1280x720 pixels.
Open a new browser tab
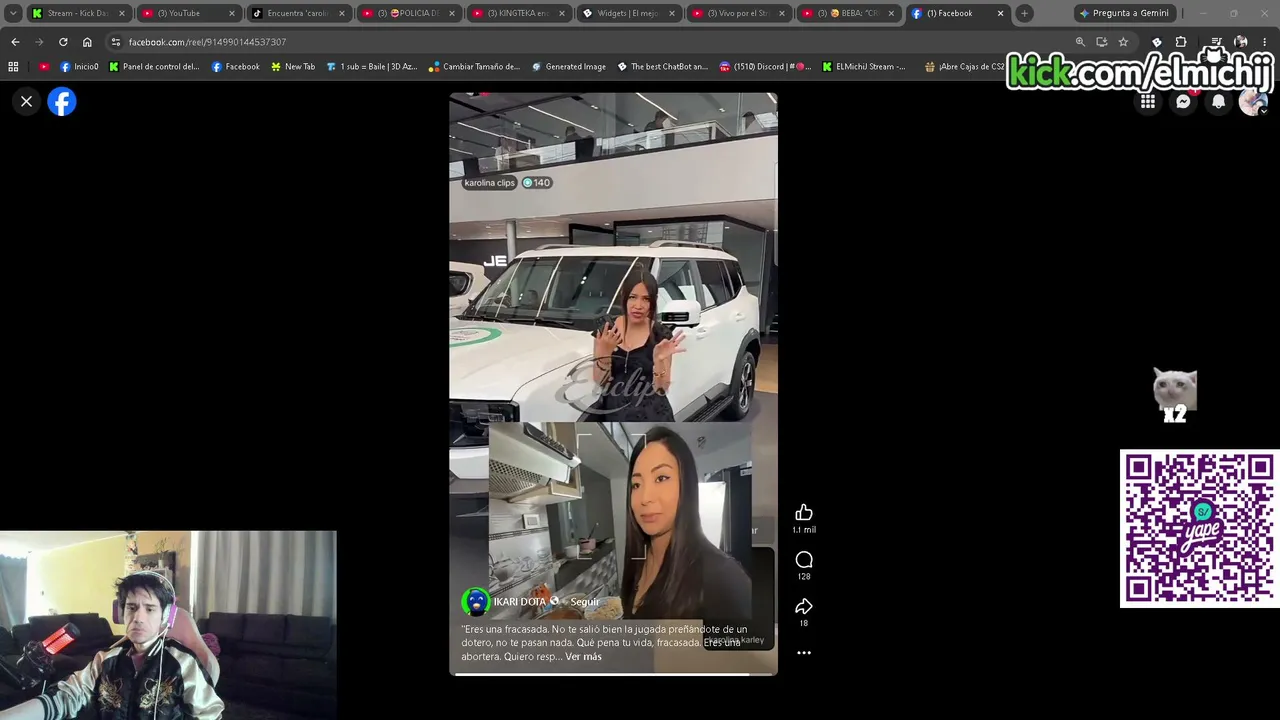click(x=1024, y=13)
